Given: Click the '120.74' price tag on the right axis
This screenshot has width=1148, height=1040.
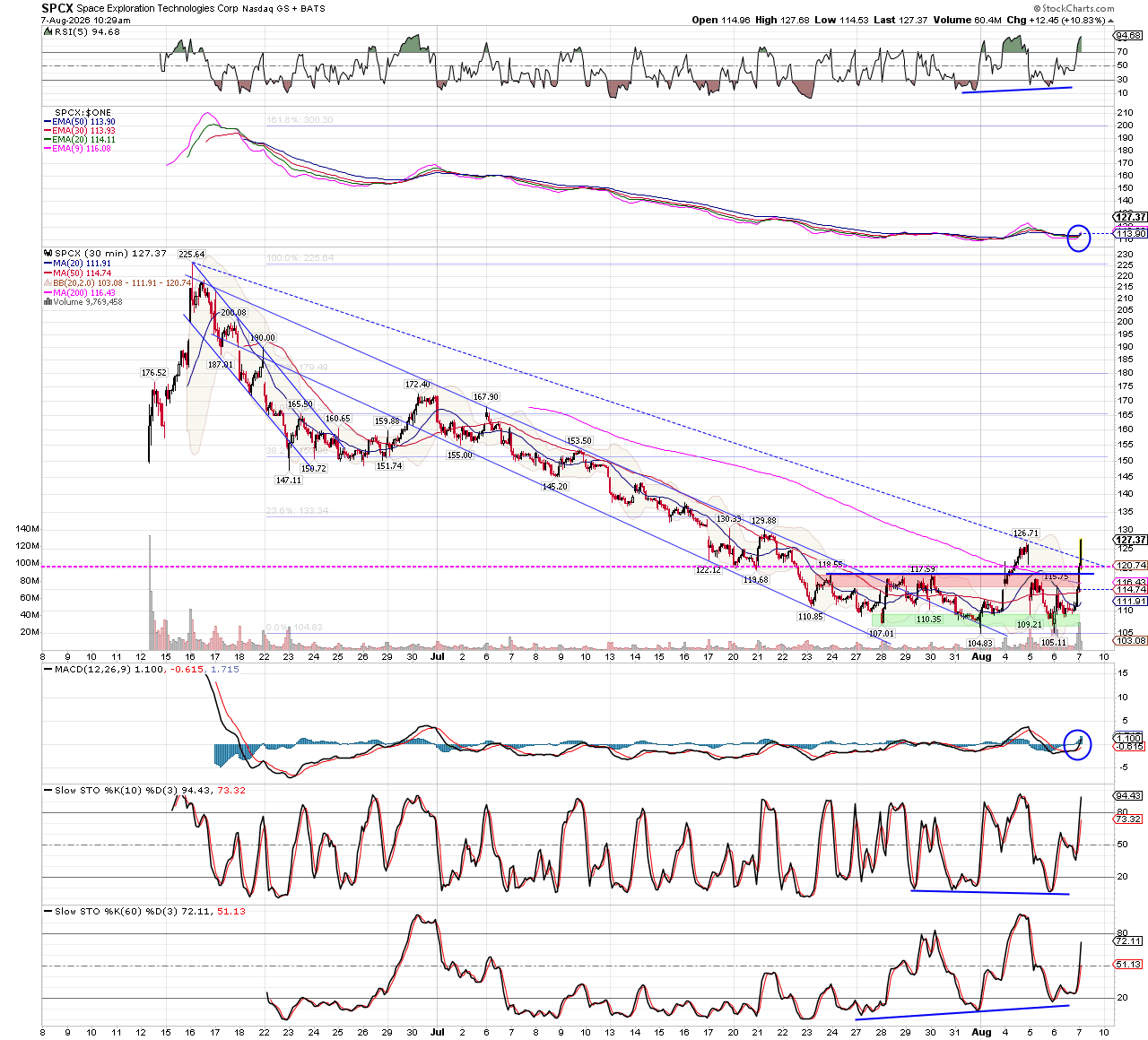Looking at the screenshot, I should tap(1131, 566).
